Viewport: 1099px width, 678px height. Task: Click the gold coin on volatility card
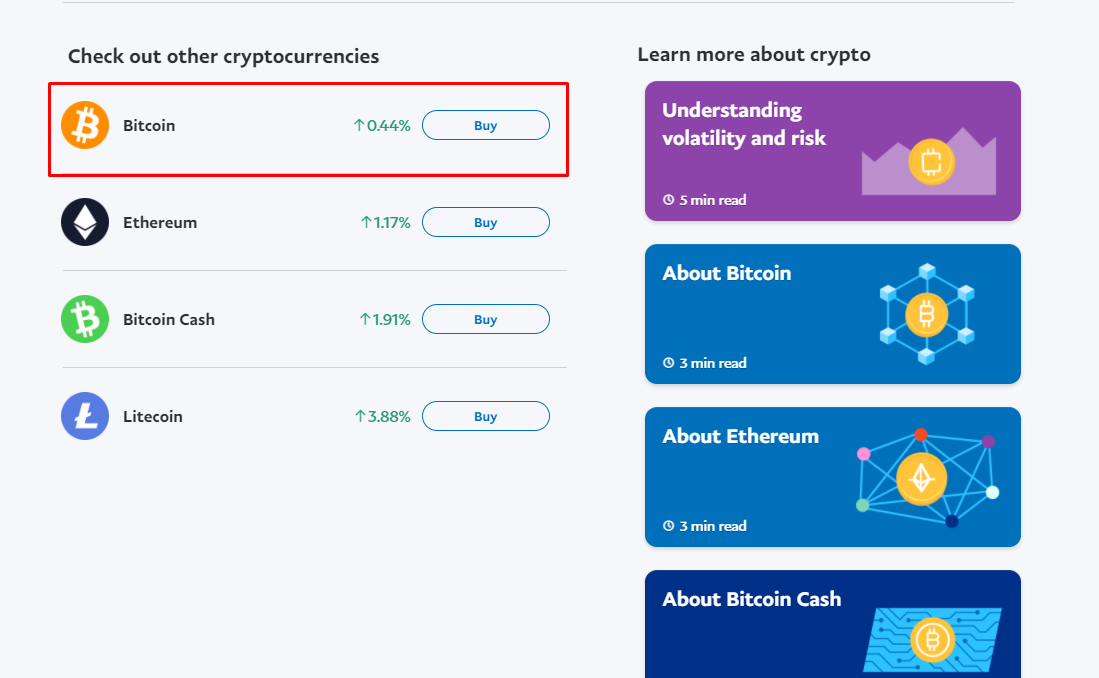tap(931, 161)
